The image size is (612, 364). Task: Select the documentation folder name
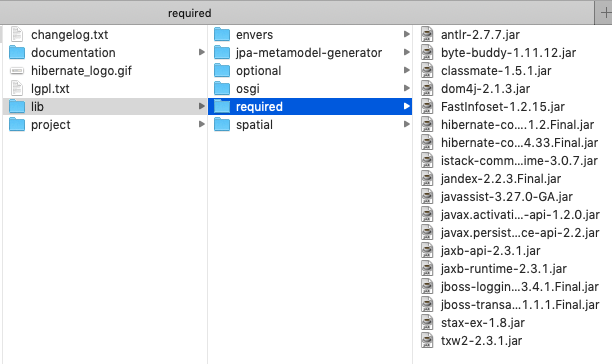73,53
